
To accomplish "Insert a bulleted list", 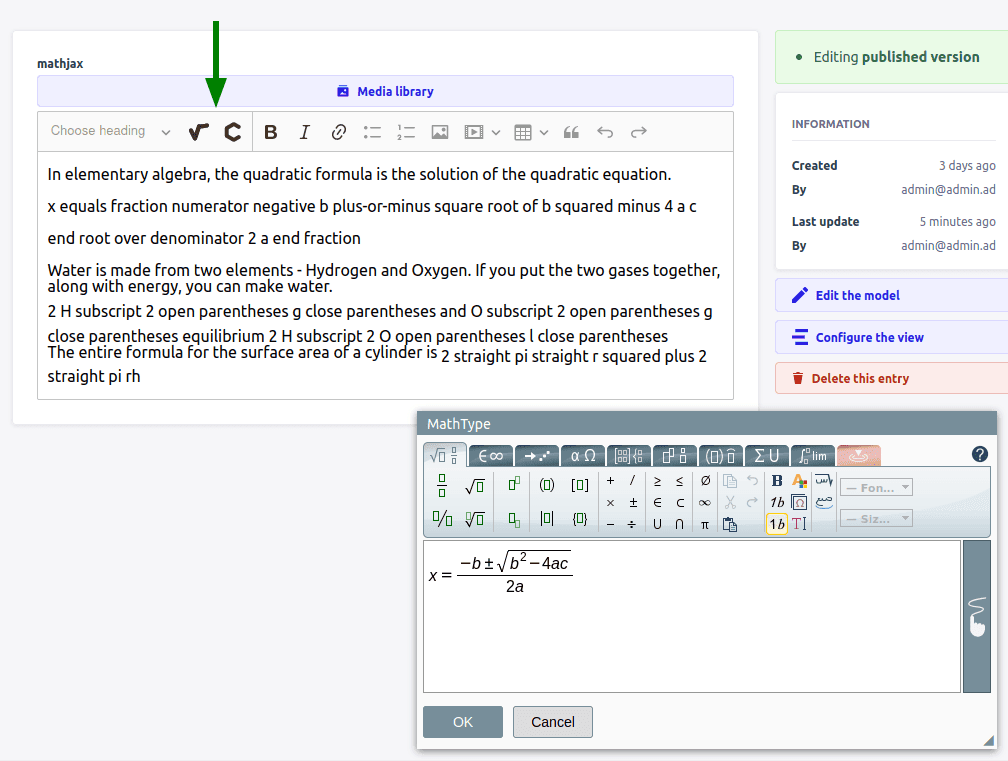I will click(372, 132).
